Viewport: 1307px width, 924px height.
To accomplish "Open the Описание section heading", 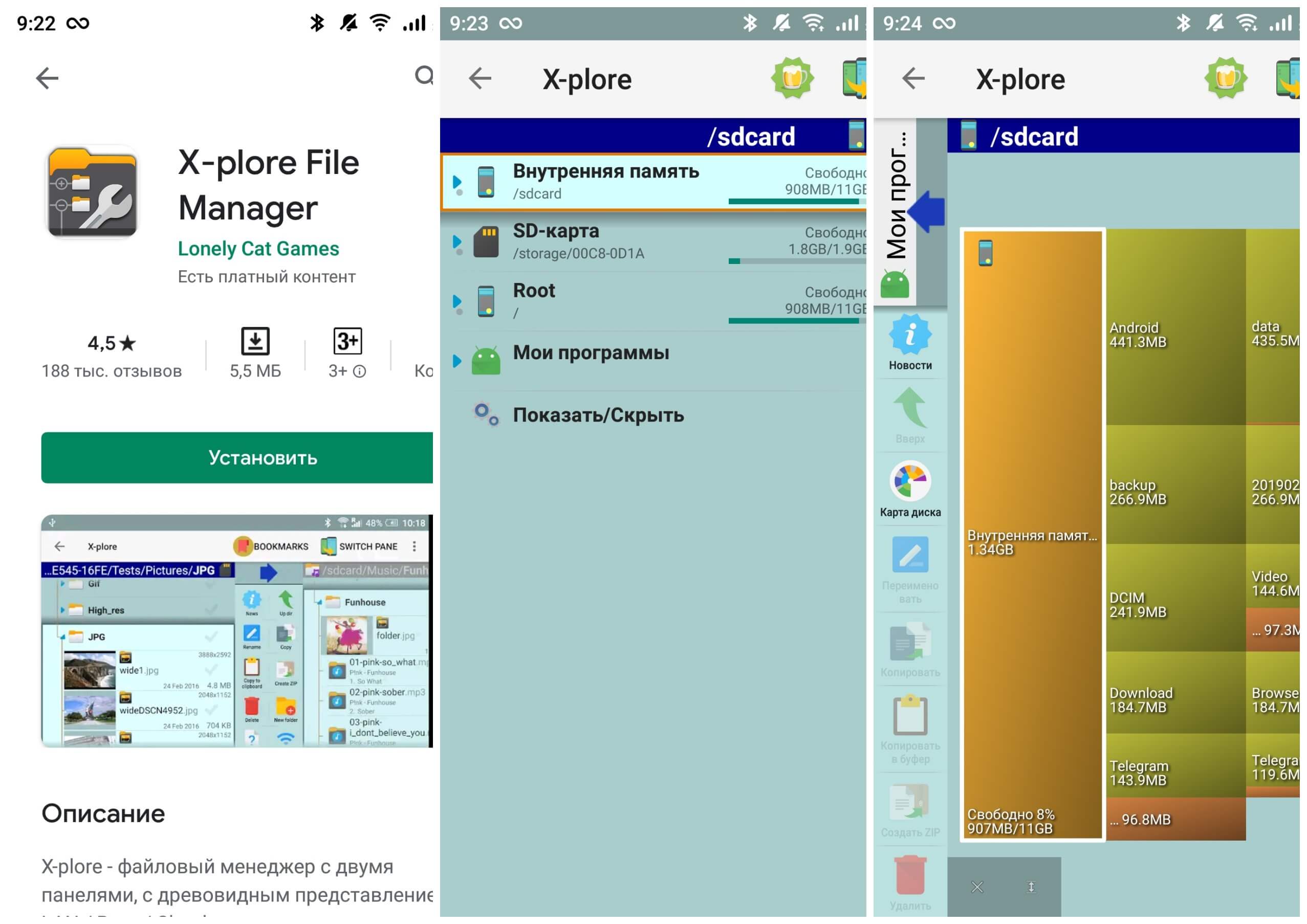I will coord(103,813).
